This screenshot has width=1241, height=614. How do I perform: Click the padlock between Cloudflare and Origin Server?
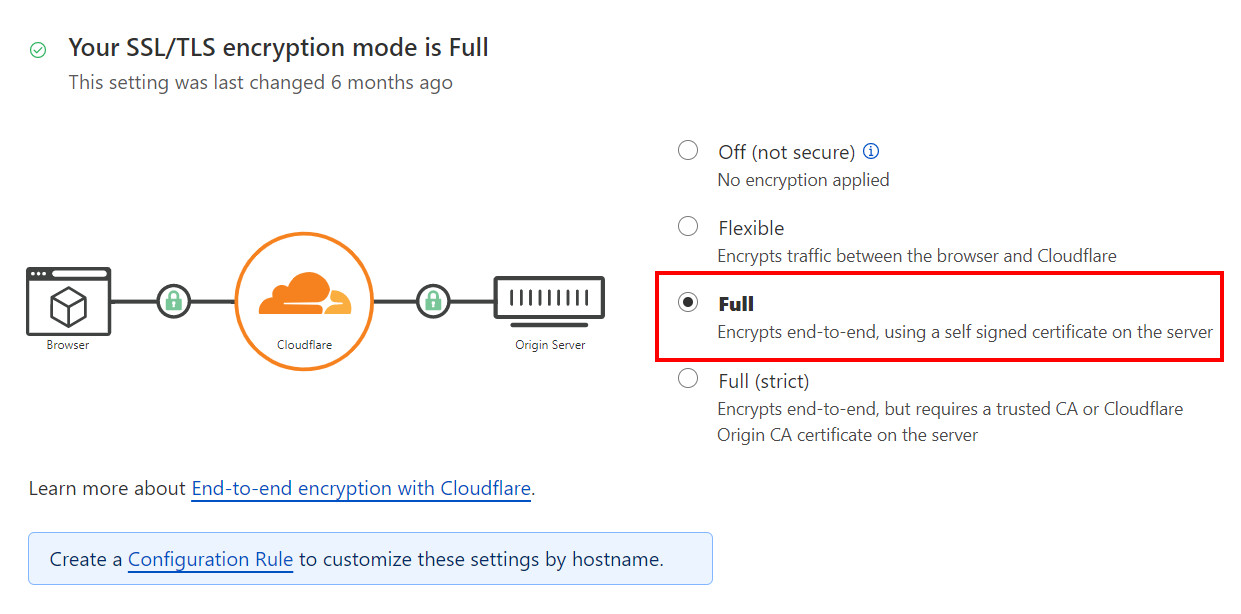[431, 299]
